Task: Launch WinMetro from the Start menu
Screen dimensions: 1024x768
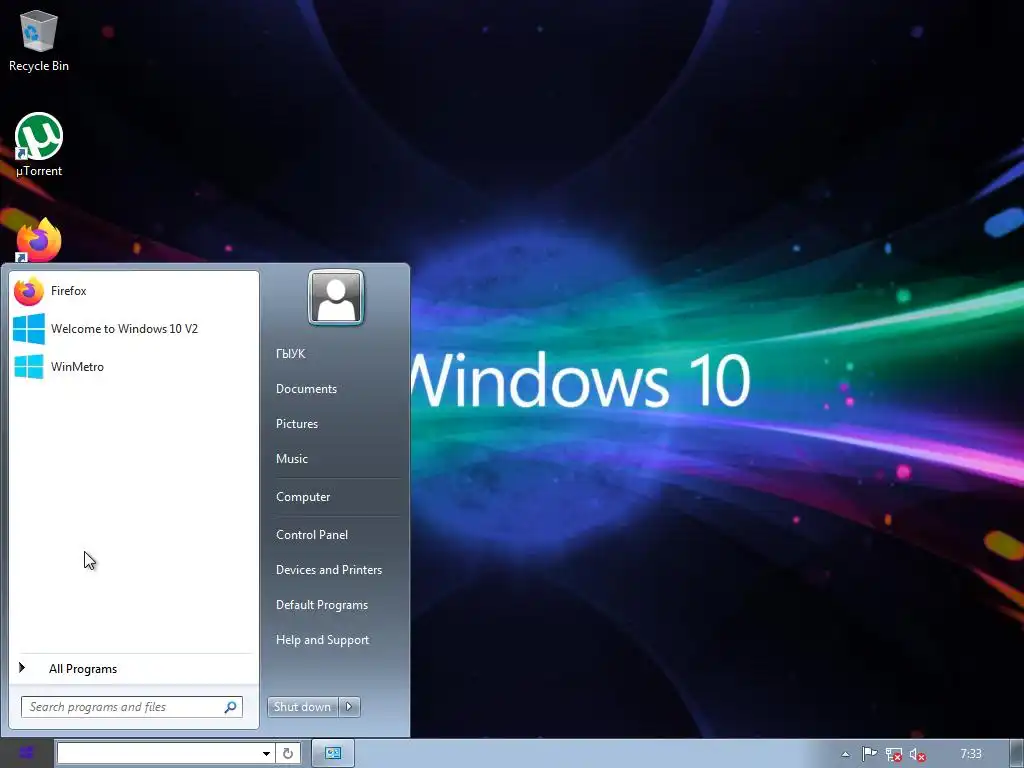Action: [x=134, y=367]
